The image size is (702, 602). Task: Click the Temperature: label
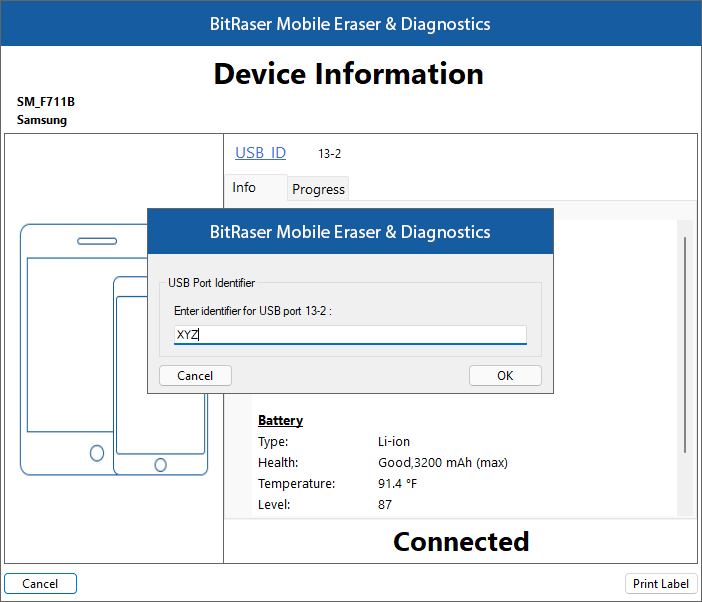point(296,483)
